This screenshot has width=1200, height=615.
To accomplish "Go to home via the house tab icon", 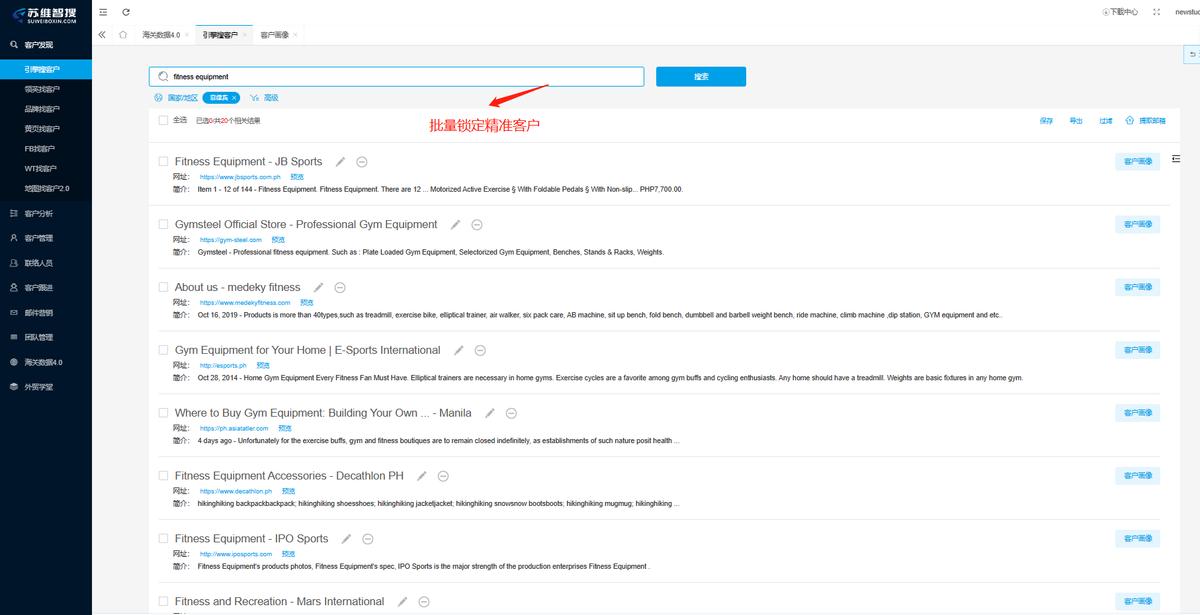I will click(123, 35).
